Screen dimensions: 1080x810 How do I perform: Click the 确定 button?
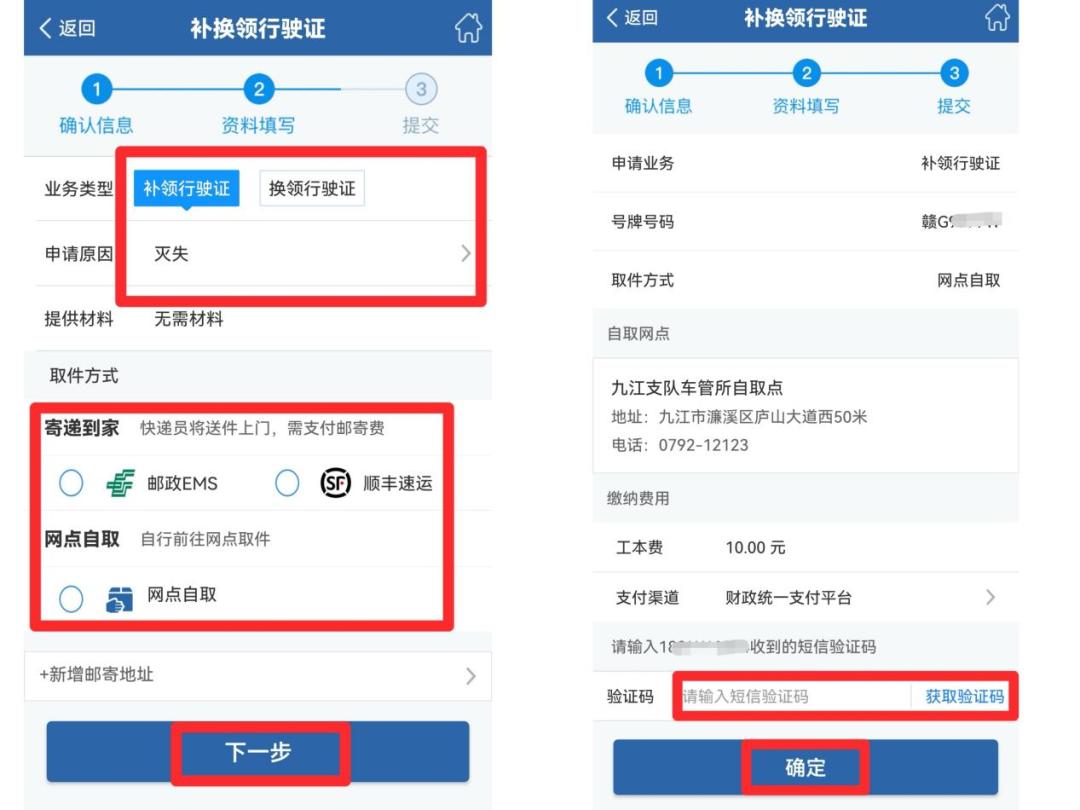pos(805,767)
